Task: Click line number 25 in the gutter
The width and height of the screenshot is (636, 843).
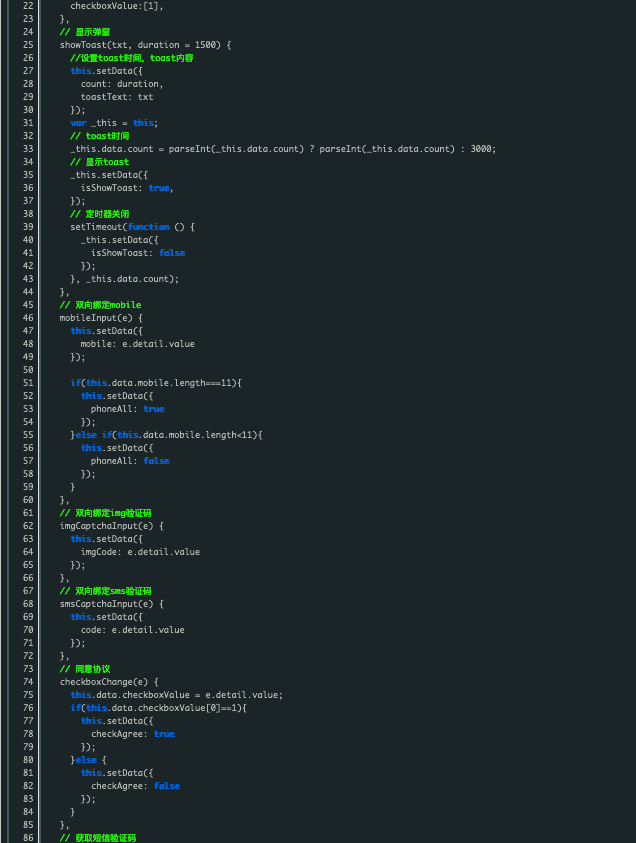Action: tap(27, 45)
